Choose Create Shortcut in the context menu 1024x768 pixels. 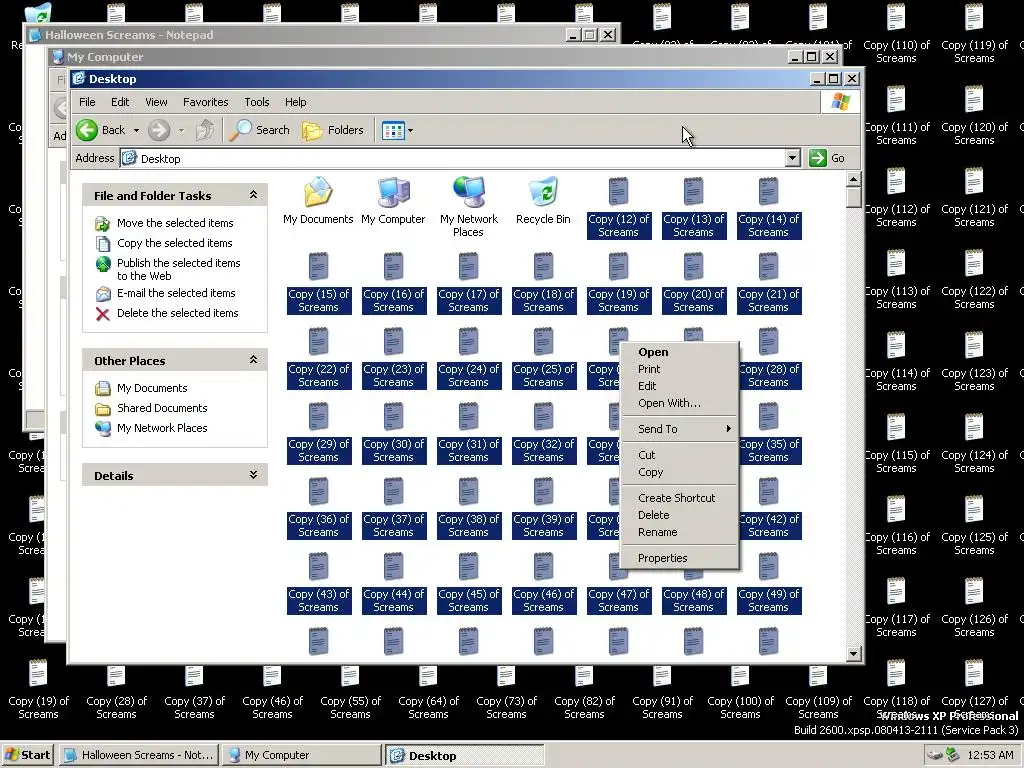679,498
